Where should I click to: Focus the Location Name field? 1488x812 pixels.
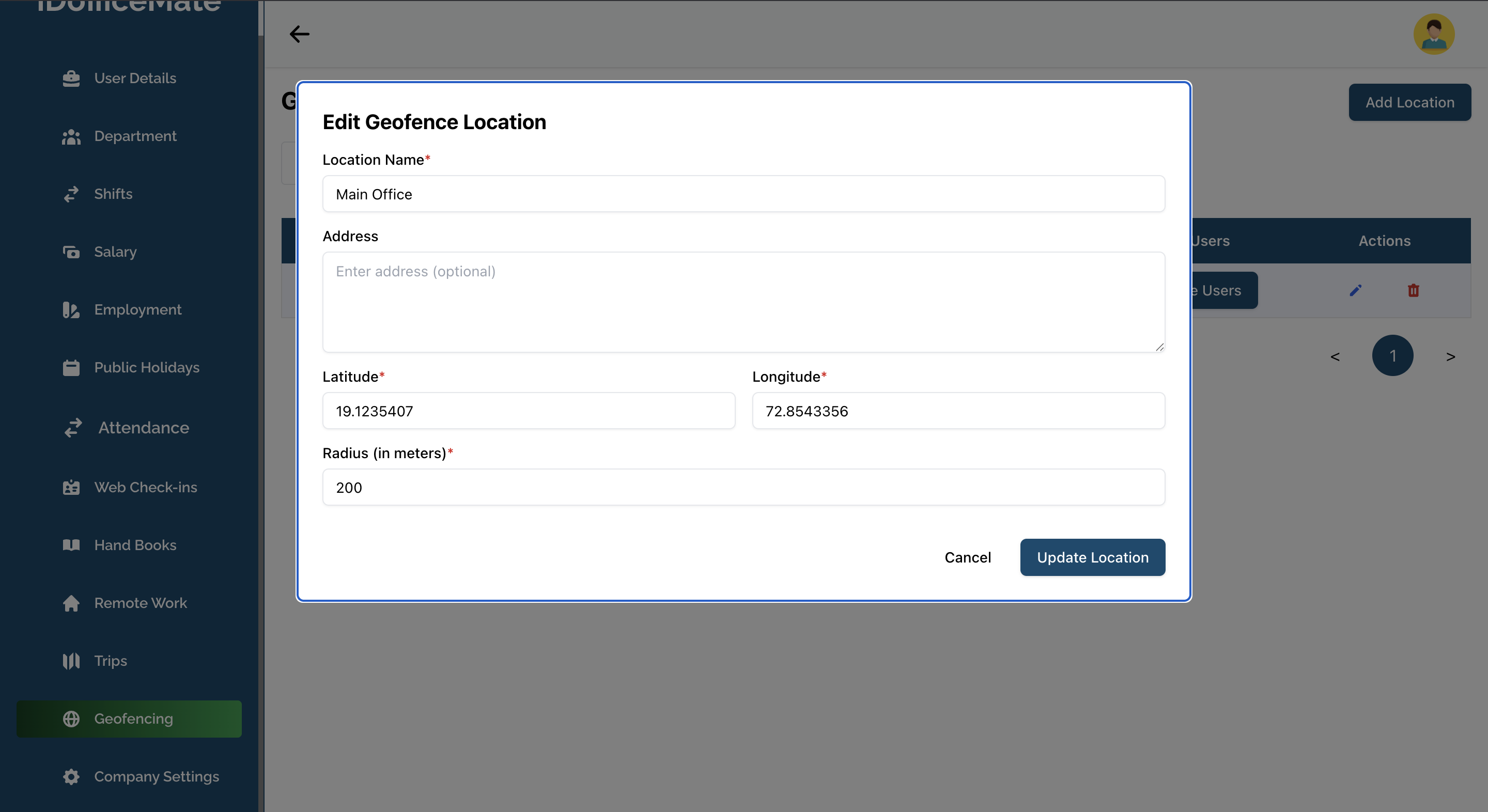[x=743, y=194]
